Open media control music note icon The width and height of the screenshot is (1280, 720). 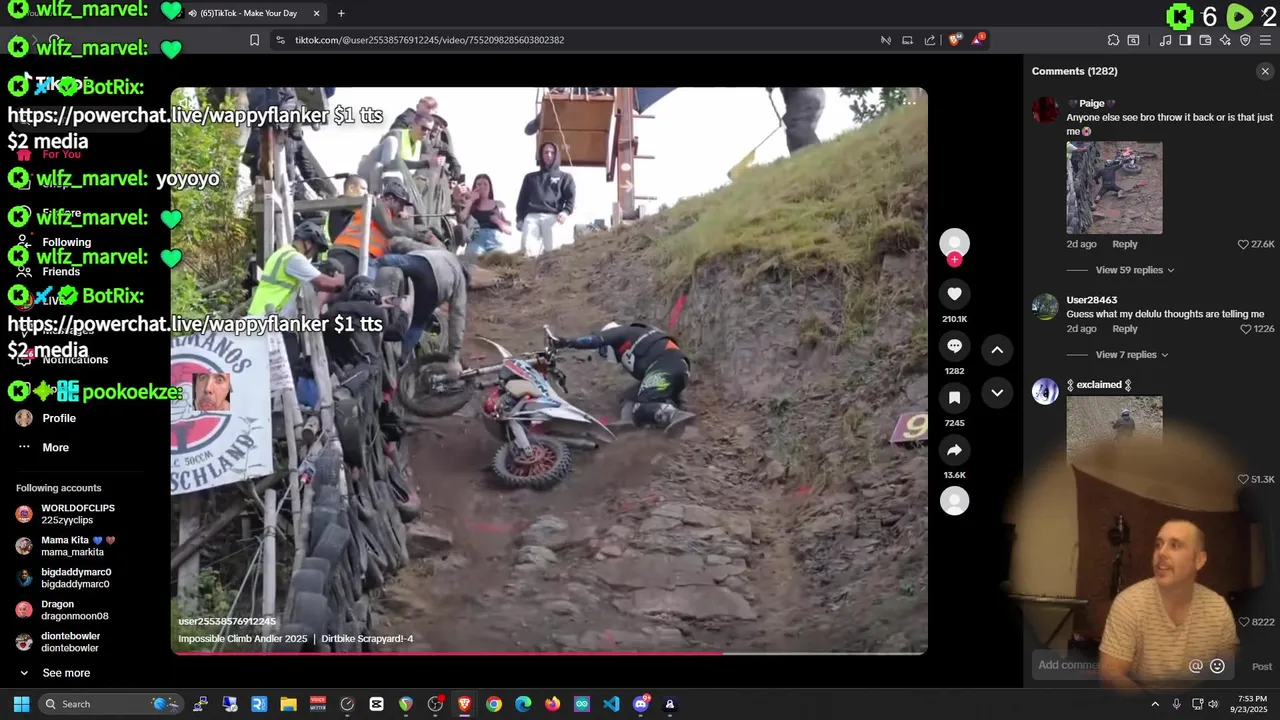[1165, 40]
